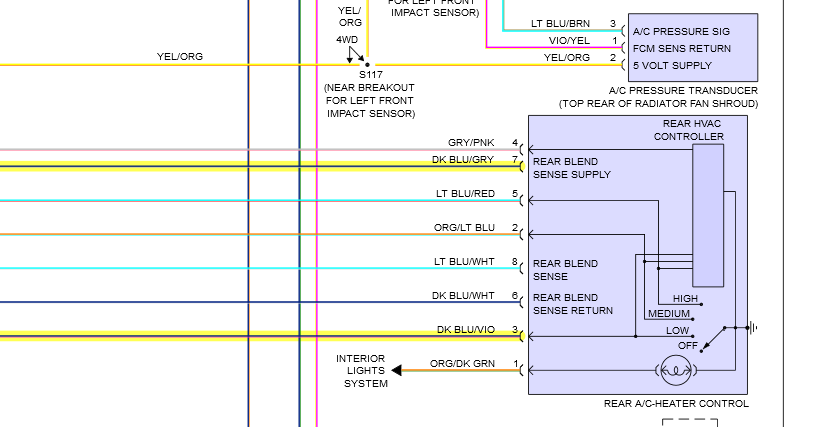Click the ORG/DK GRN wire label
The image size is (831, 427).
(462, 363)
